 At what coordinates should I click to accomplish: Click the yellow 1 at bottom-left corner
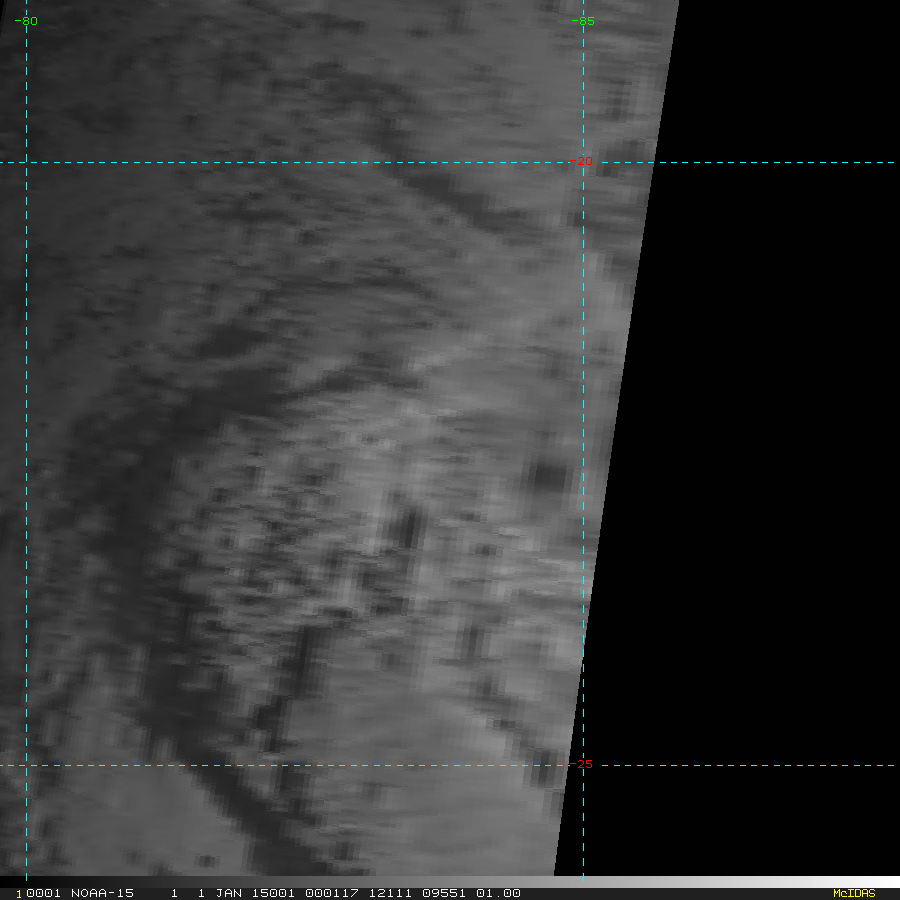[18, 894]
